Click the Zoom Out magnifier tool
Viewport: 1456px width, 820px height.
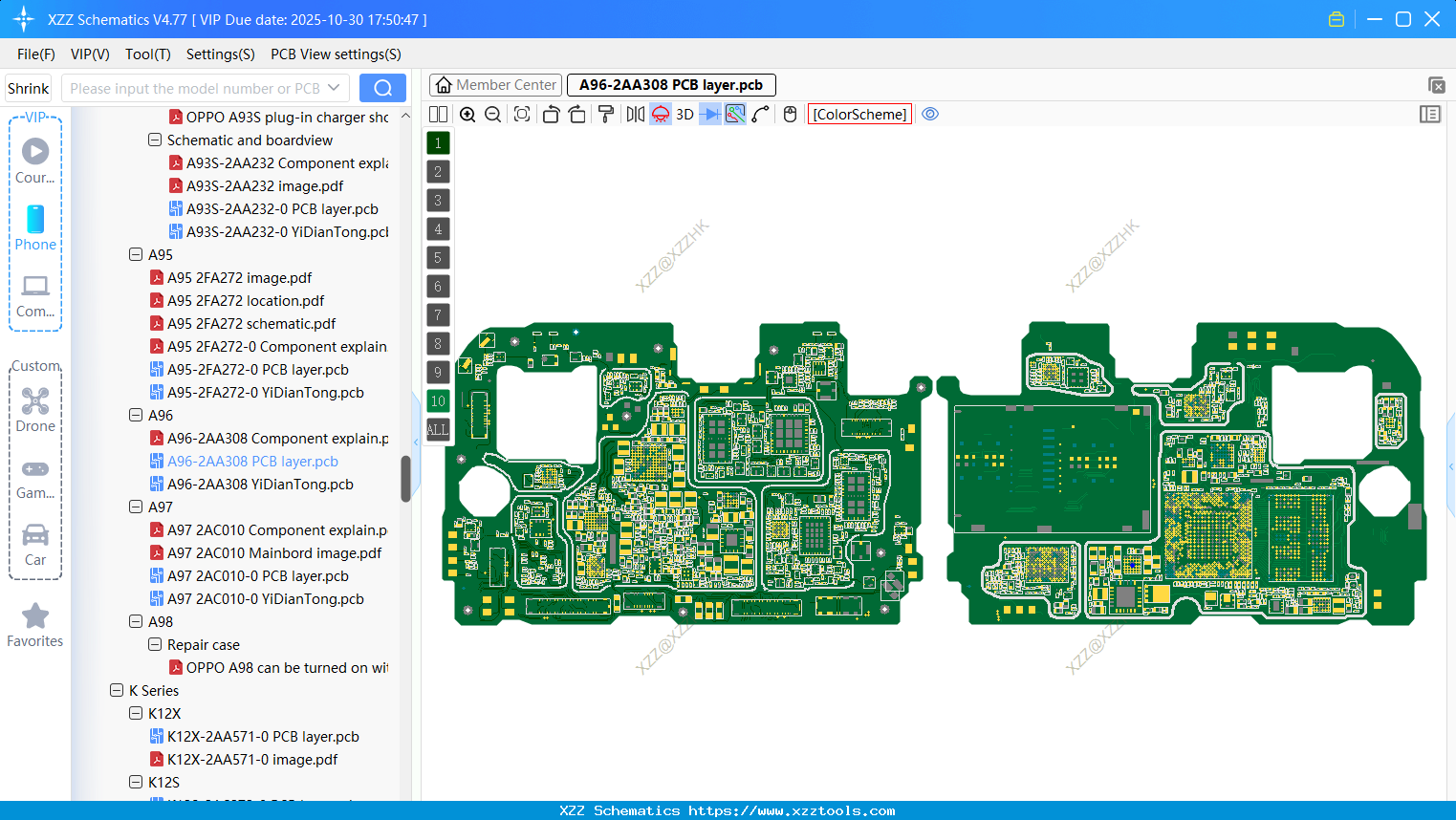pos(491,114)
